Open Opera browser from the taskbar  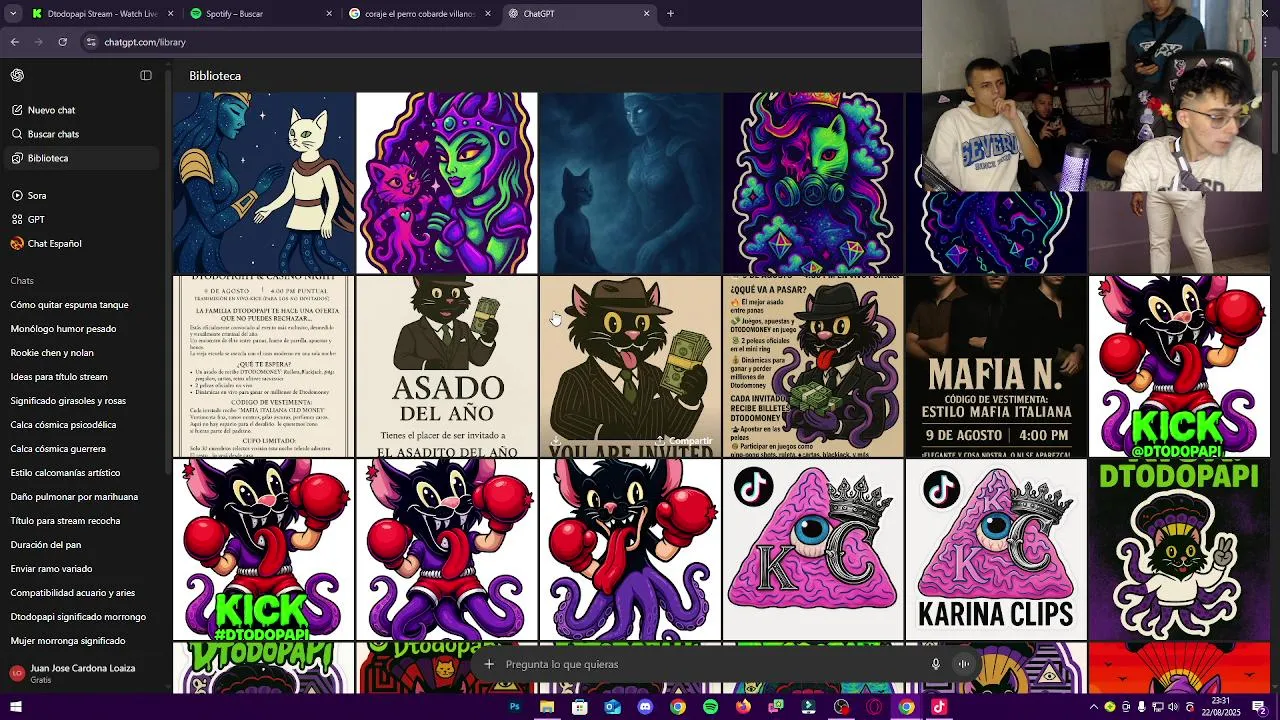[874, 707]
